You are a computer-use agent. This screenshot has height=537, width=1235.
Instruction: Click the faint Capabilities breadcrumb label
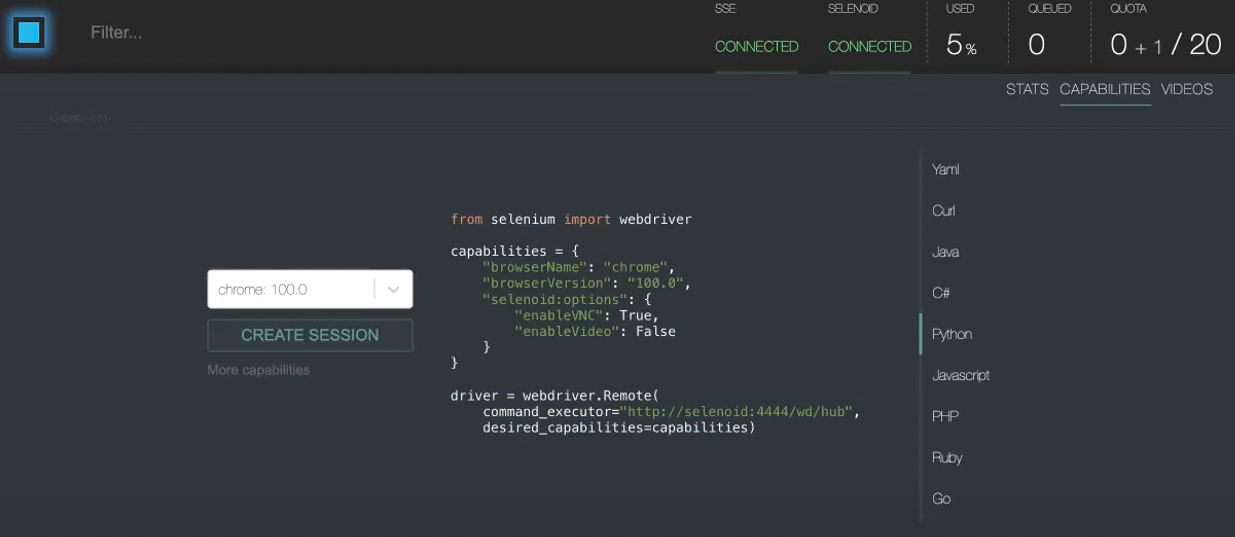pyautogui.click(x=79, y=117)
